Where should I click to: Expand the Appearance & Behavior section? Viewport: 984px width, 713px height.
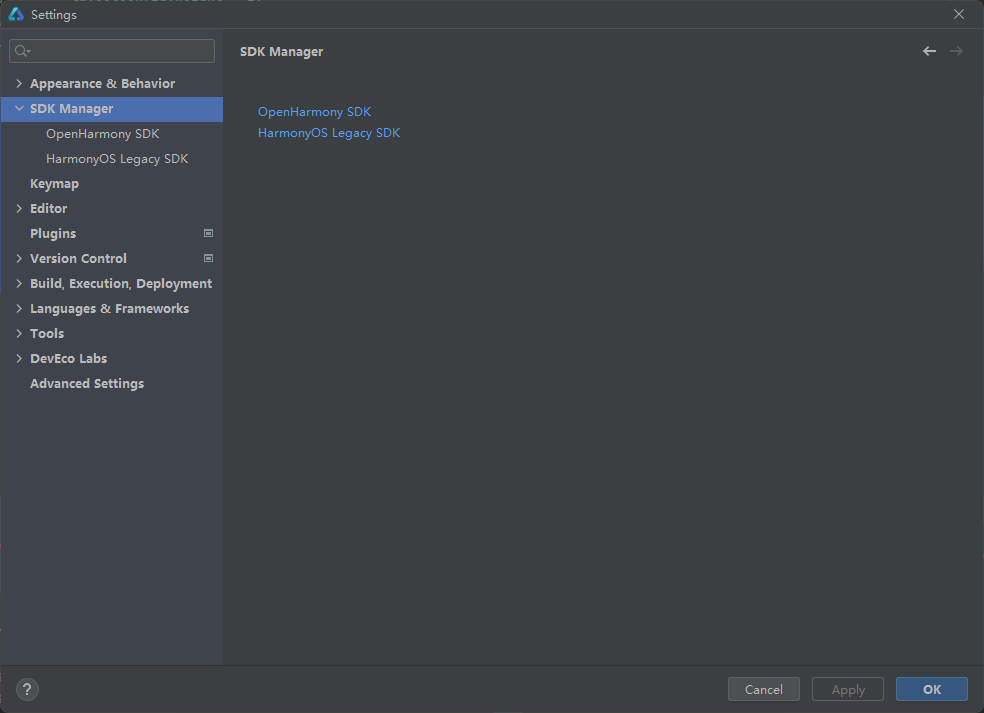[x=19, y=83]
